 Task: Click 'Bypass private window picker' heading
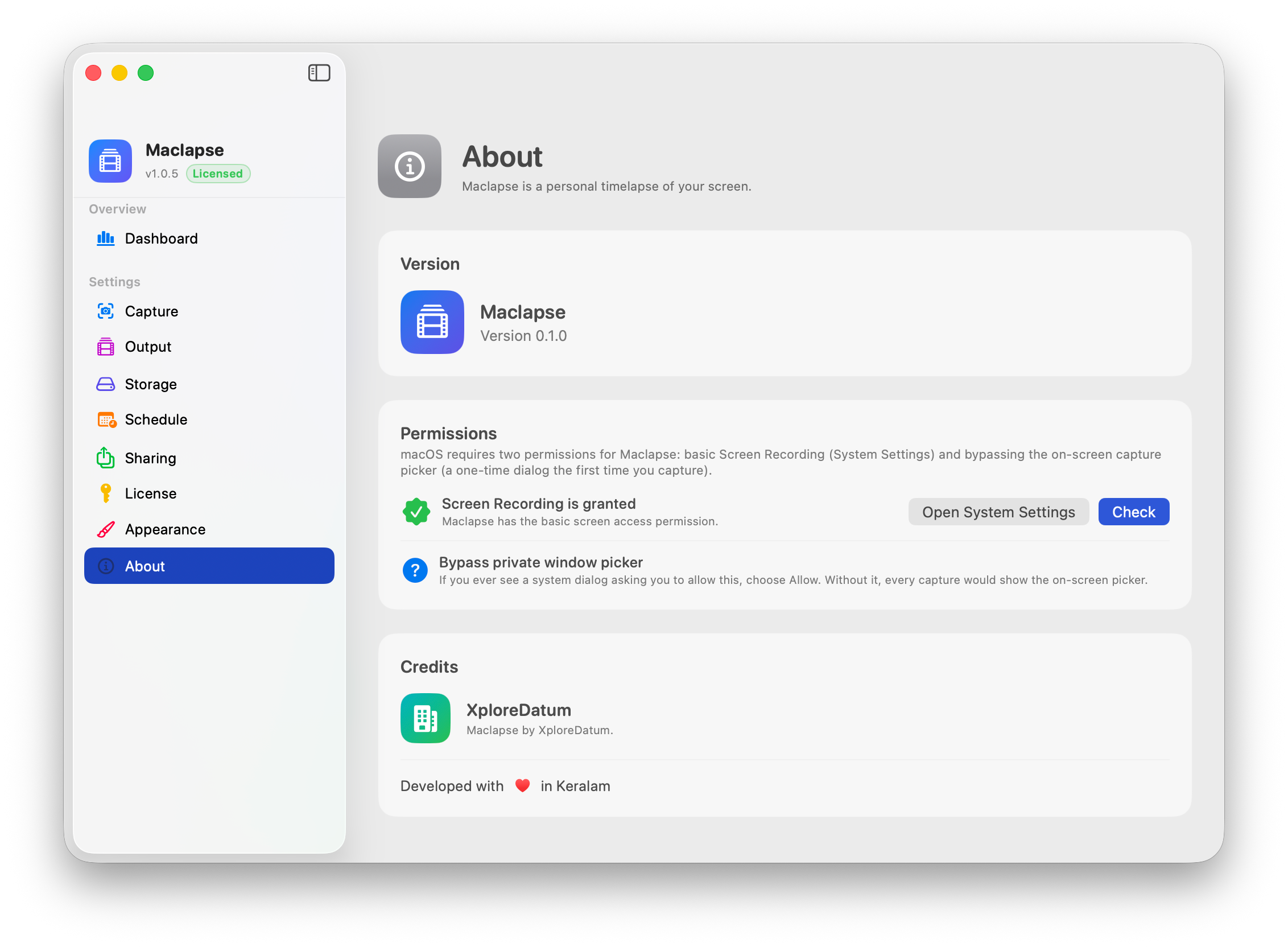(540, 562)
